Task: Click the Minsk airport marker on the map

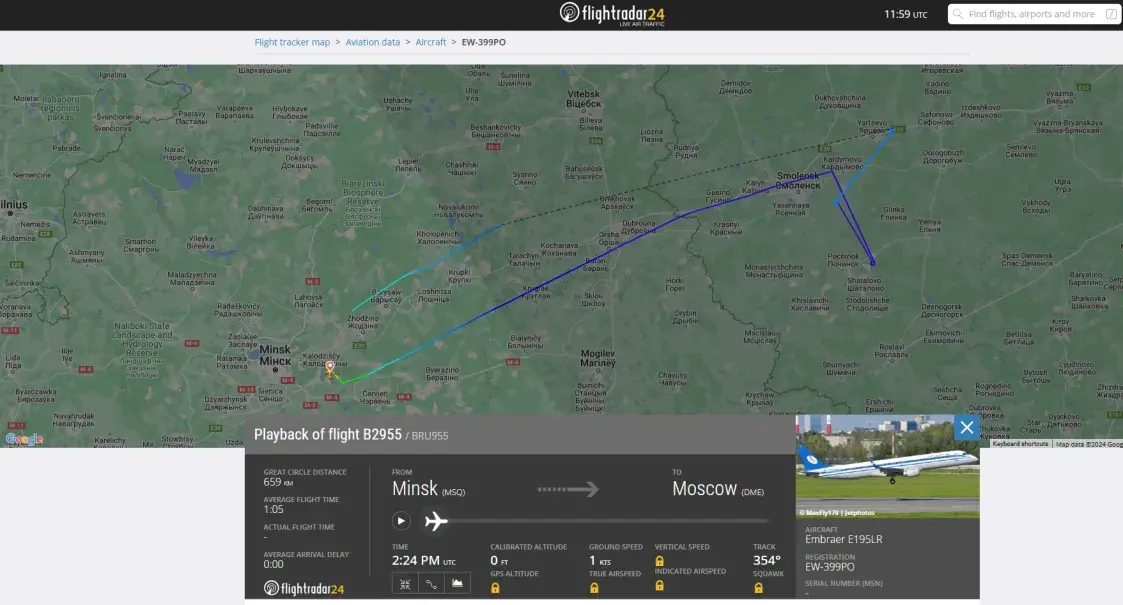Action: (330, 368)
